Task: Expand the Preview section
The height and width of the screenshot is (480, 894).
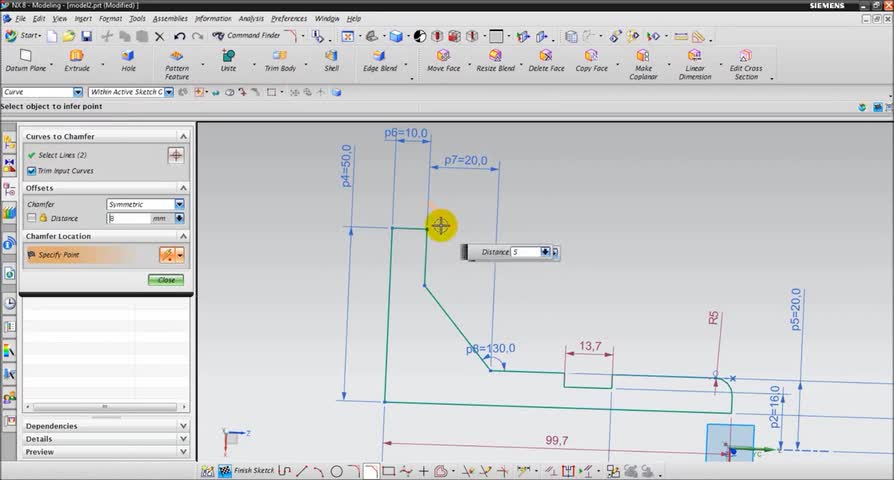Action: [183, 451]
